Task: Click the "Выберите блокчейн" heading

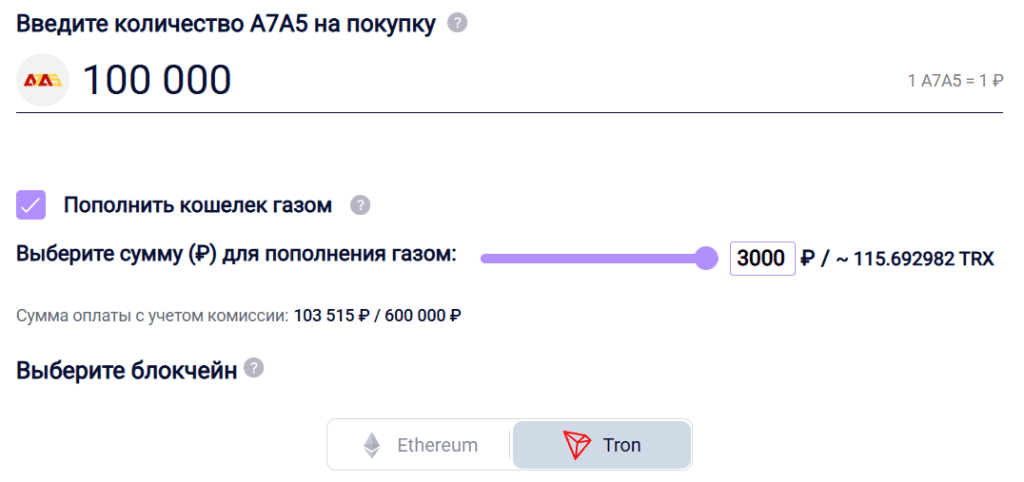Action: (127, 370)
